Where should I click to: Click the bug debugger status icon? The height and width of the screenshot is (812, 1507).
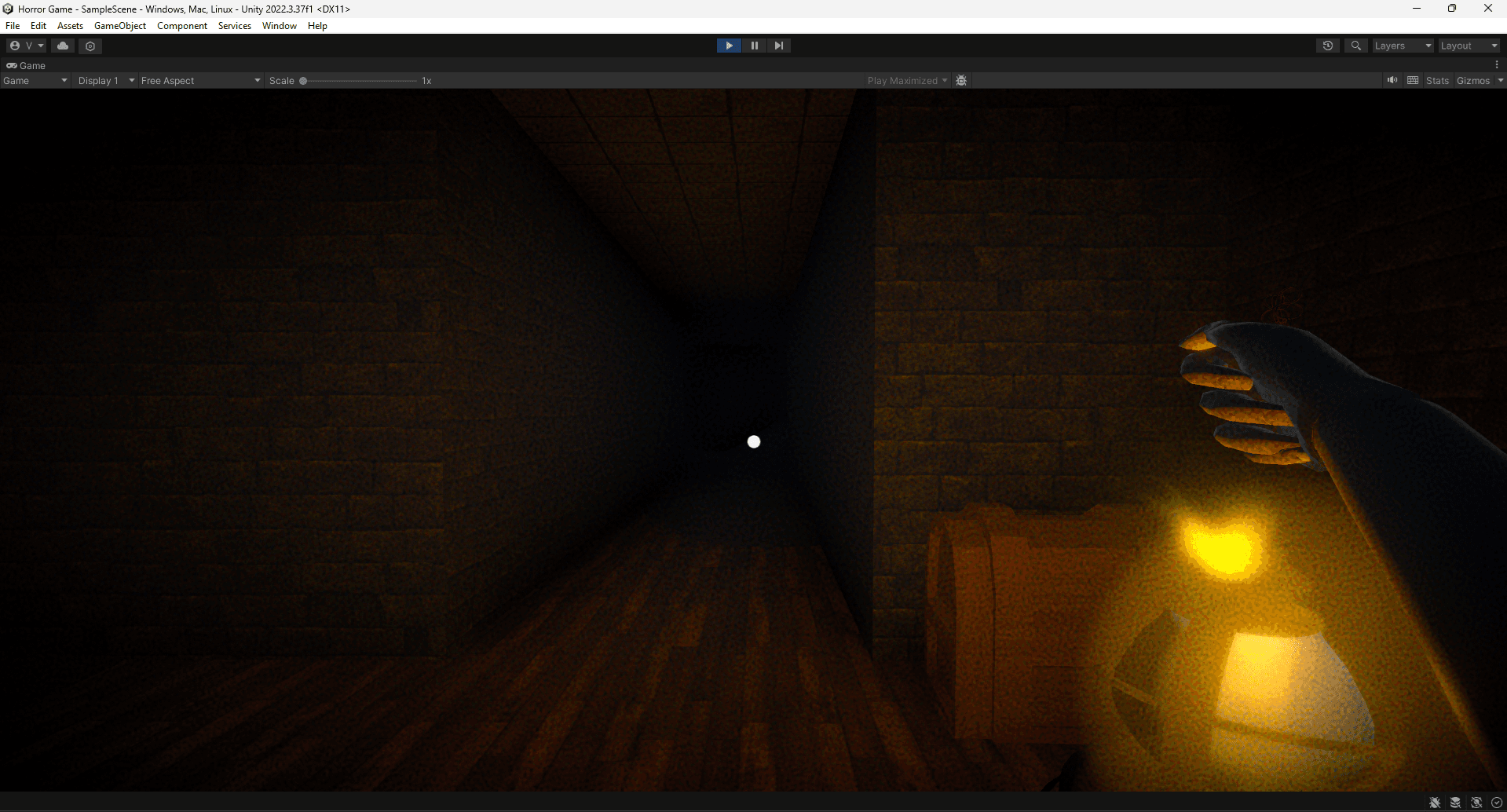tap(1435, 802)
